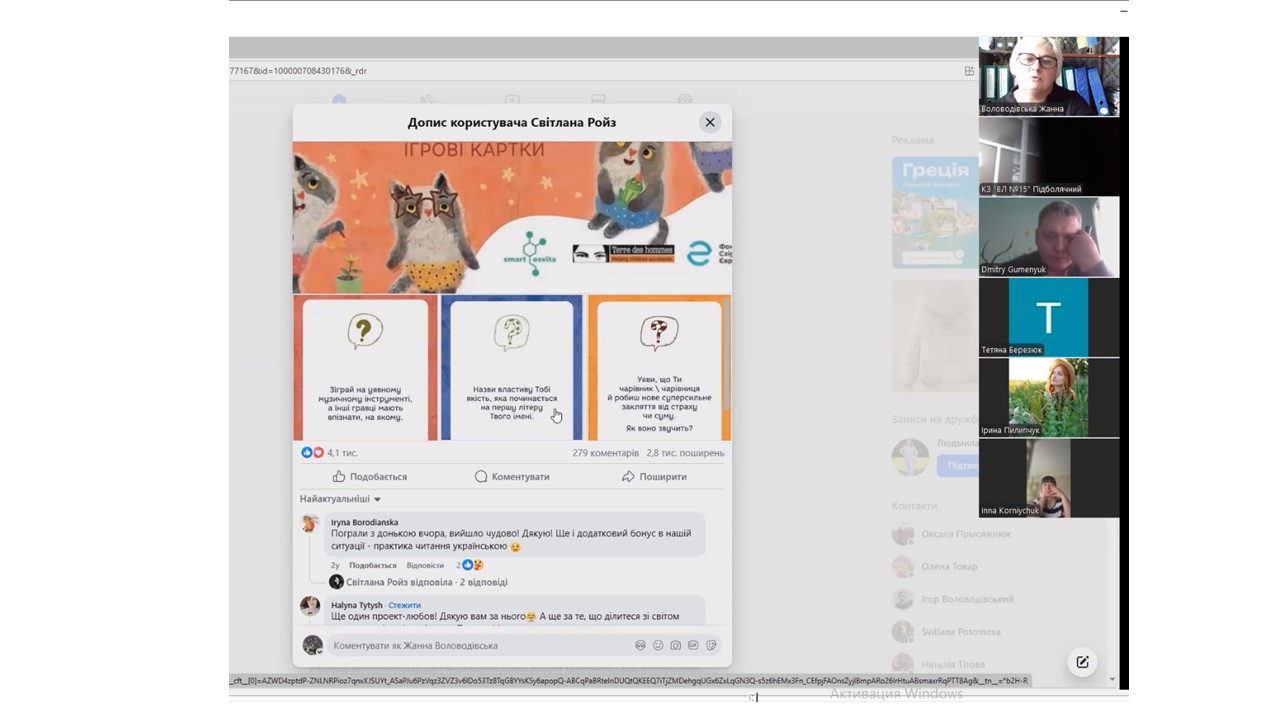Viewport: 1280px width, 720px height.
Task: Open GIF picker in comment box
Action: pyautogui.click(x=693, y=645)
